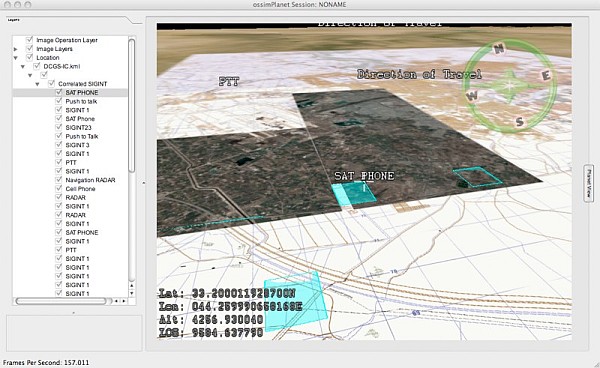The image size is (600, 368).
Task: Click the N marker on the compass
Action: point(499,49)
